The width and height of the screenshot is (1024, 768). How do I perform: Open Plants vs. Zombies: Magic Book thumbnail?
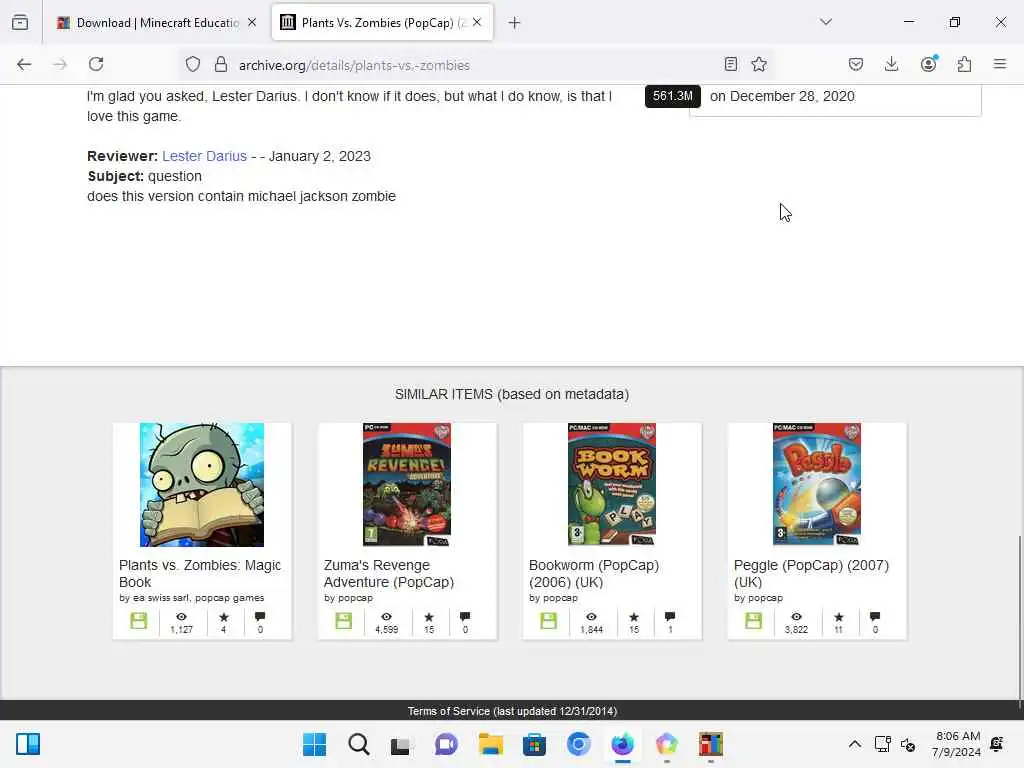[x=202, y=485]
